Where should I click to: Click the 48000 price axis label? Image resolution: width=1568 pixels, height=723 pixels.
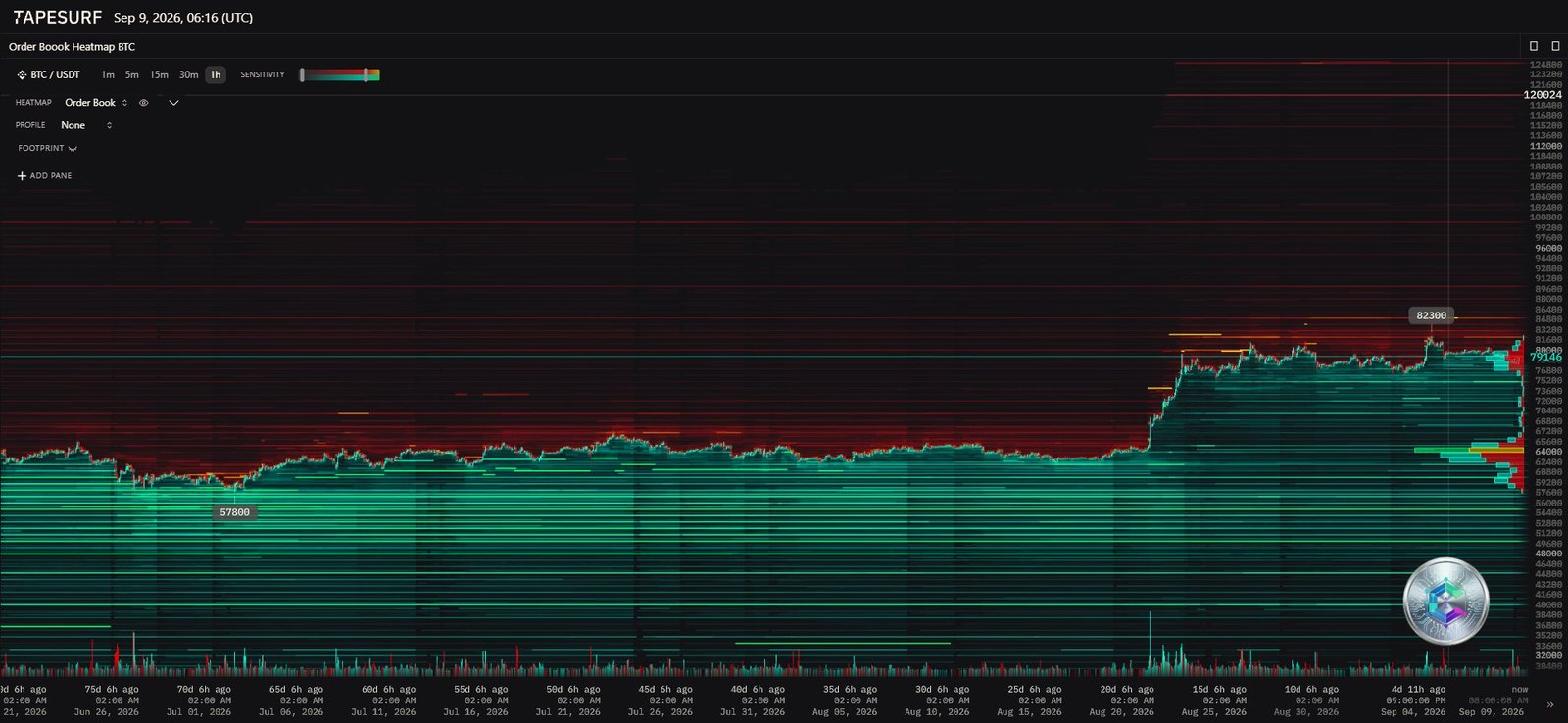pyautogui.click(x=1548, y=554)
